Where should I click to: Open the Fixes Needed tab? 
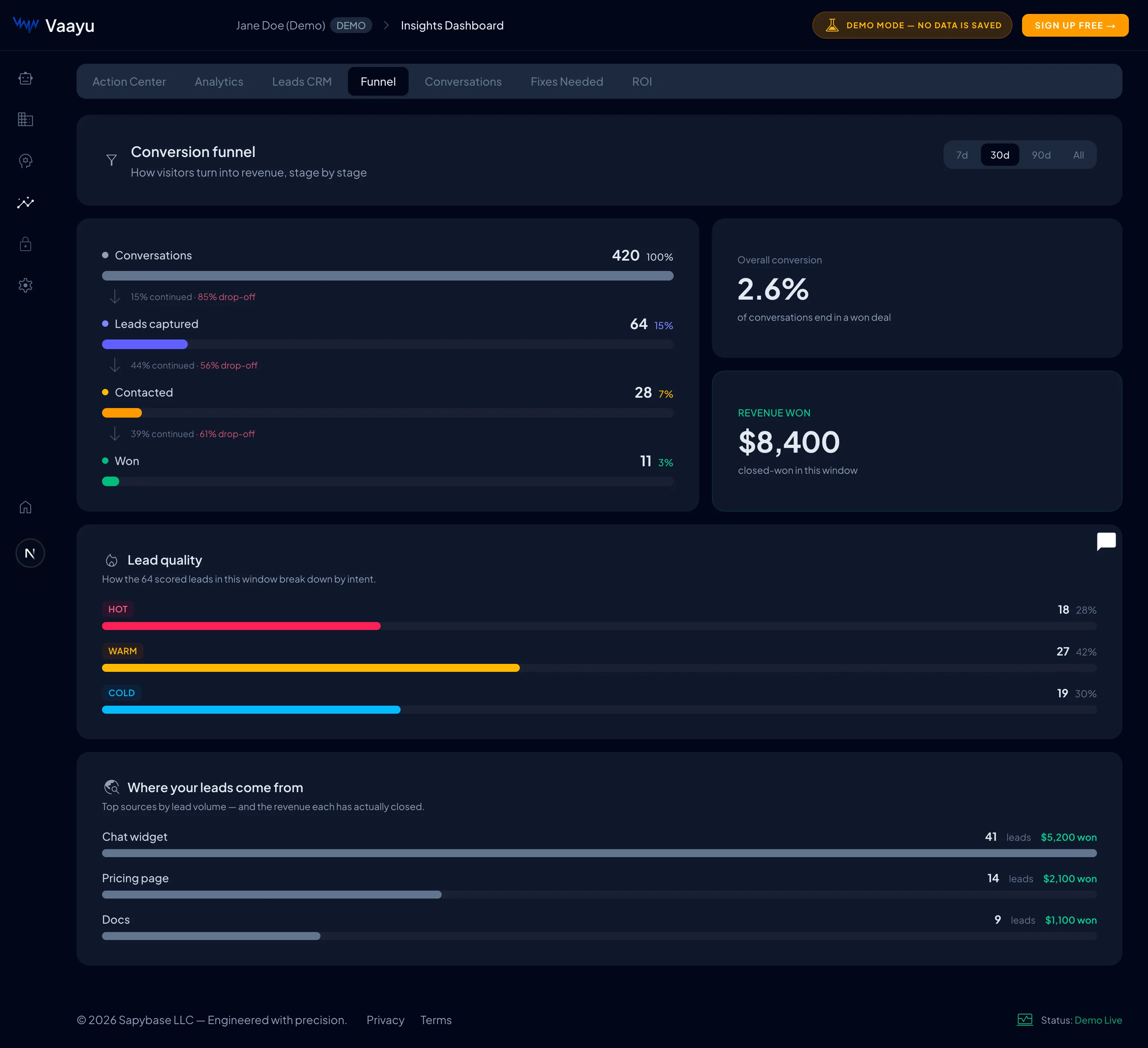[566, 81]
